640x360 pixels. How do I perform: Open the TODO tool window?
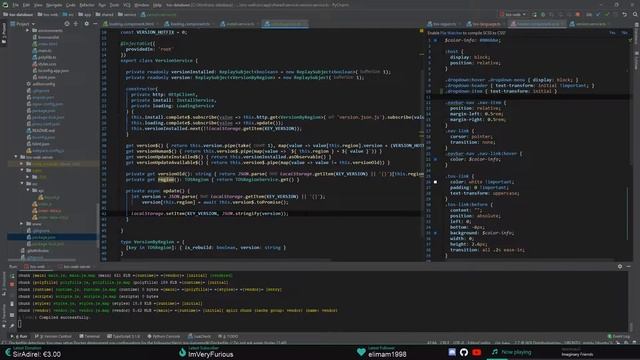(x=229, y=336)
